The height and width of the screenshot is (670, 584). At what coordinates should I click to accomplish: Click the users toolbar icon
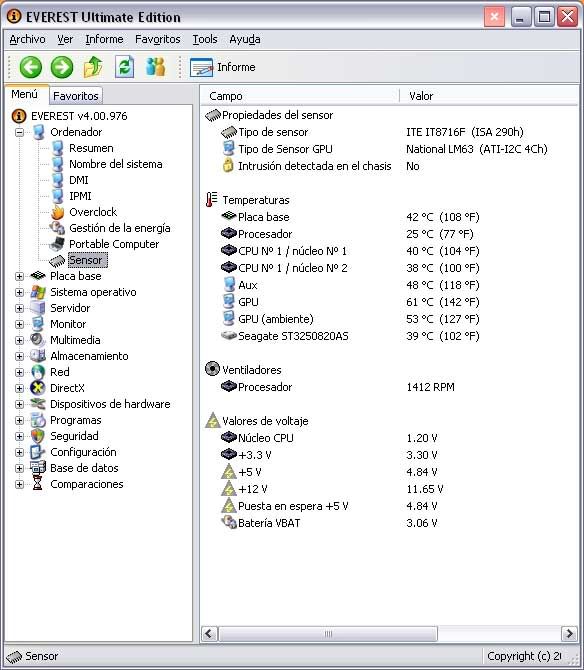156,67
